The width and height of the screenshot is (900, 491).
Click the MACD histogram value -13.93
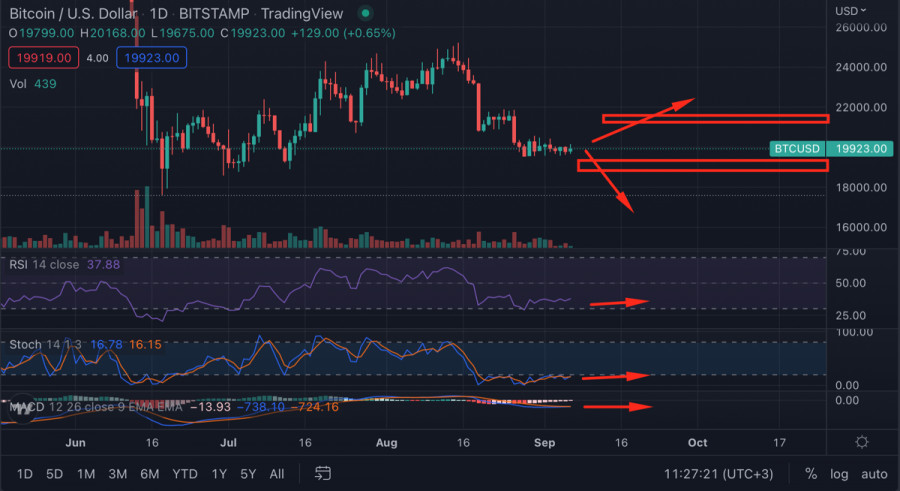point(210,407)
